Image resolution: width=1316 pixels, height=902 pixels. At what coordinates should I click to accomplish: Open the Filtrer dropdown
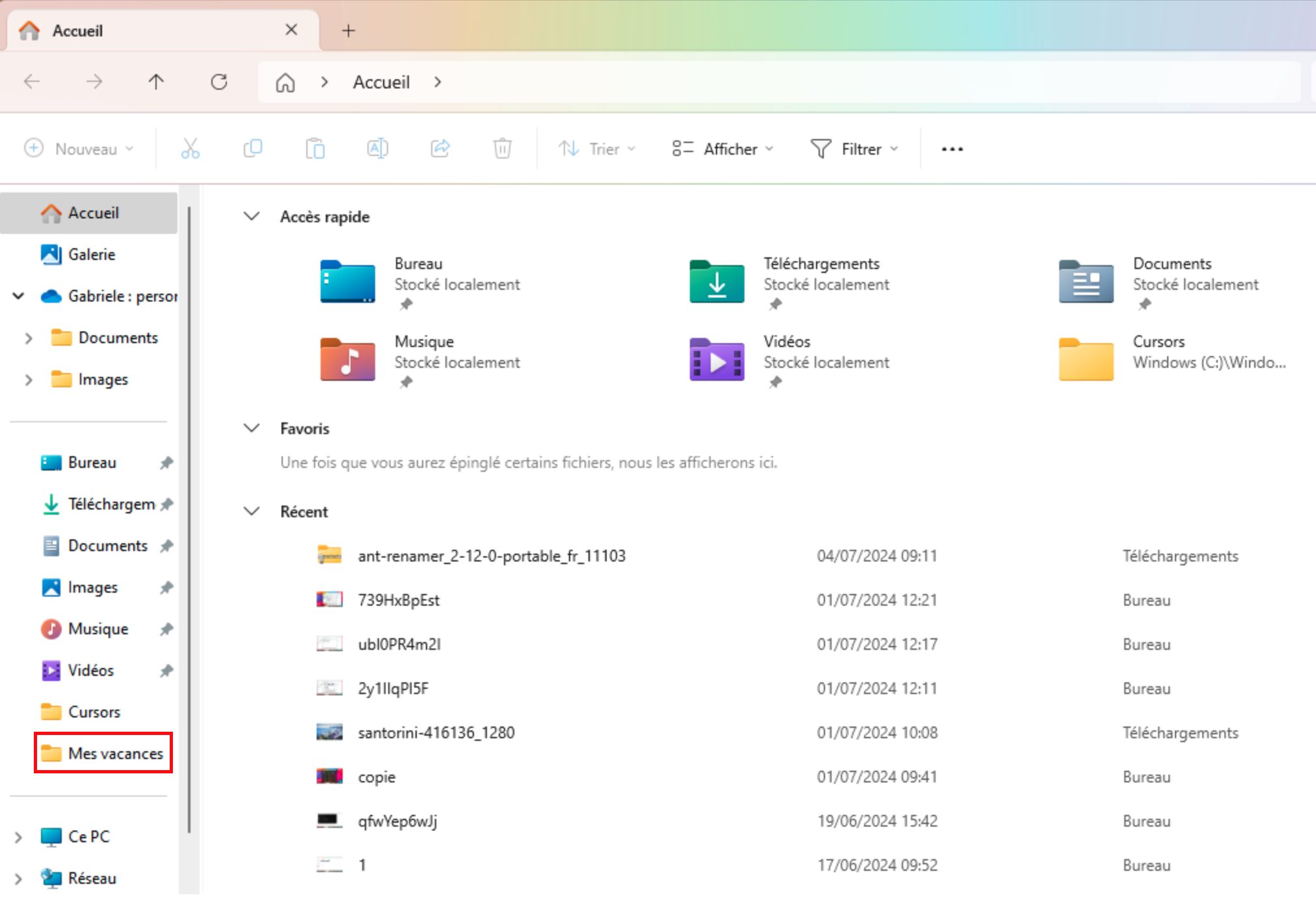[854, 149]
